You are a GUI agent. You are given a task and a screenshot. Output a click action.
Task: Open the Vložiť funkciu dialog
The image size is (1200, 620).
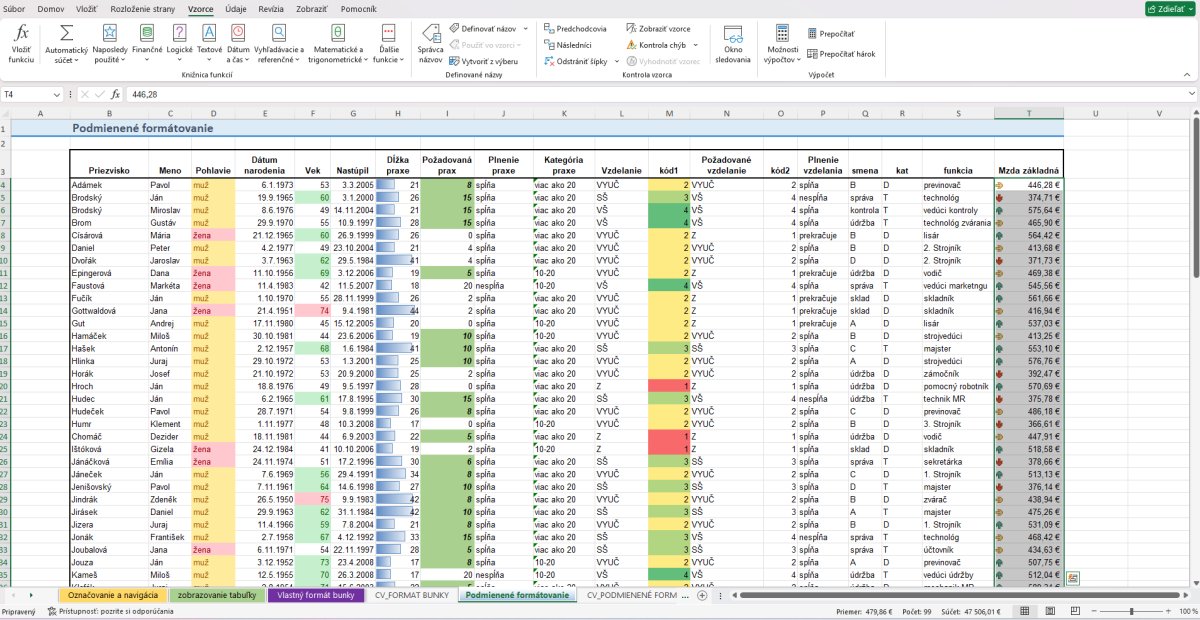point(20,44)
